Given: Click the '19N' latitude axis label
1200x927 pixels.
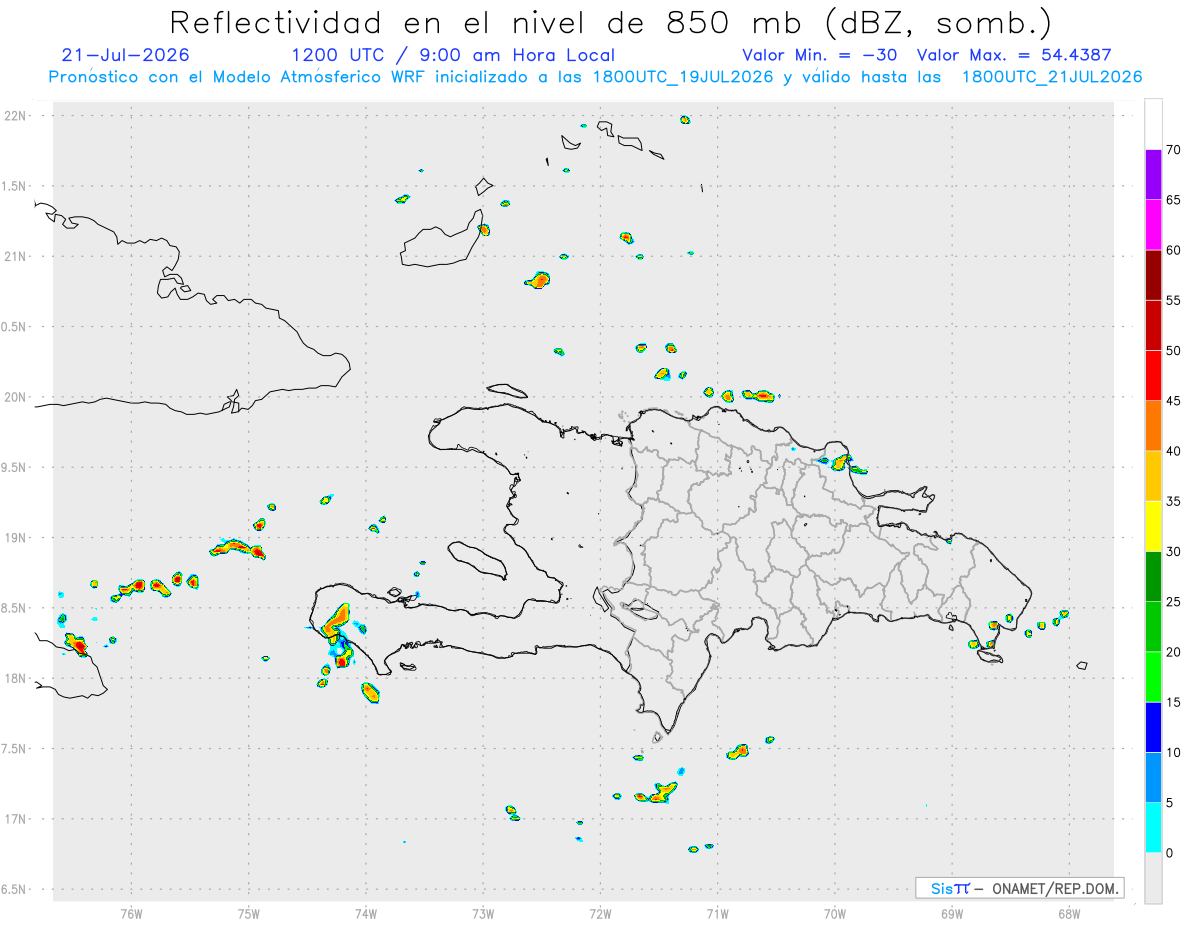Looking at the screenshot, I should click(x=17, y=538).
